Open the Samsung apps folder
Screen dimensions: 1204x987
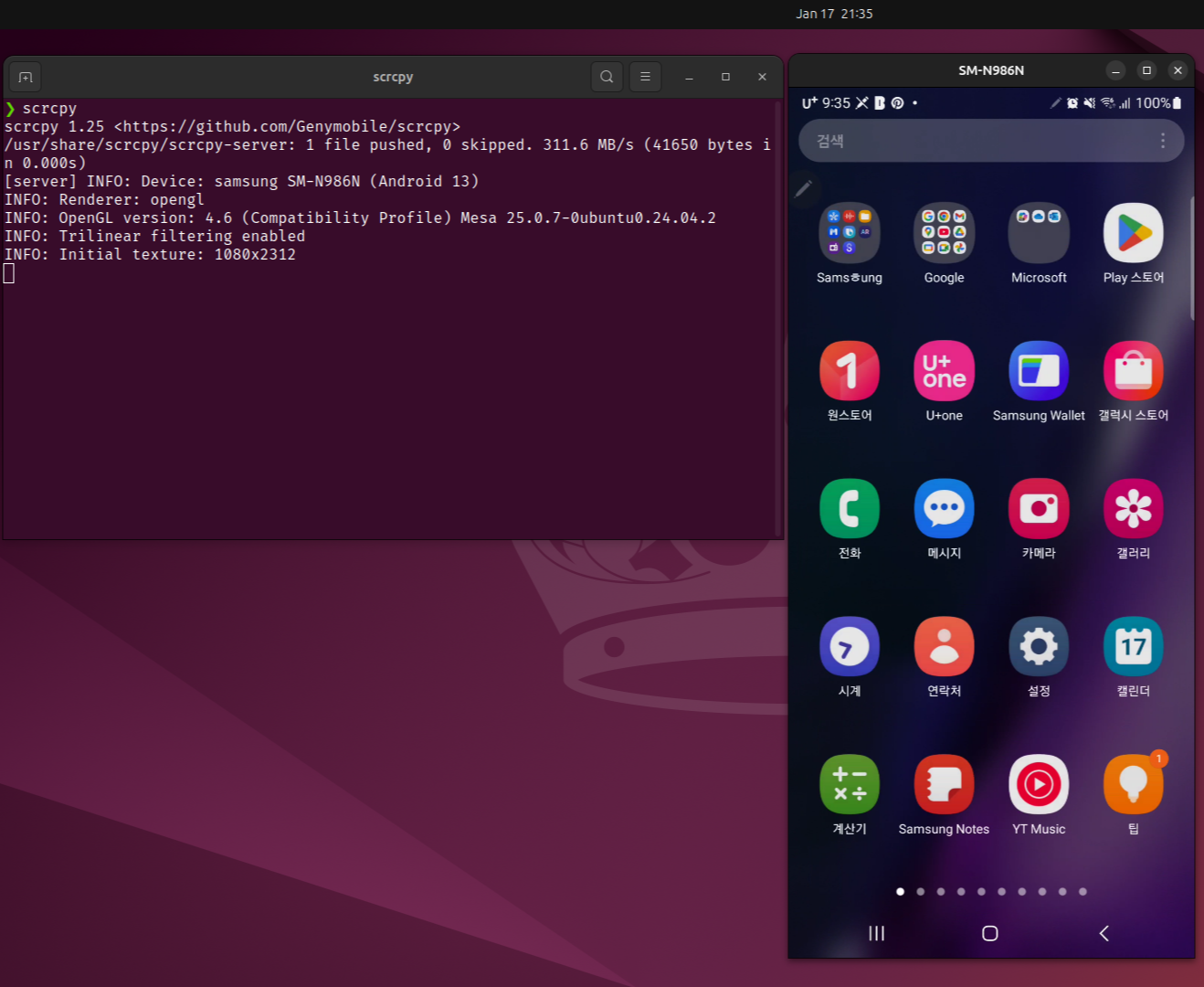coord(850,233)
